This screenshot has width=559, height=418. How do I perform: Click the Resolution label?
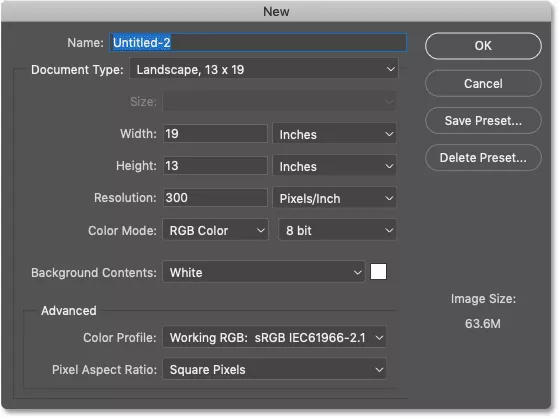pyautogui.click(x=125, y=198)
